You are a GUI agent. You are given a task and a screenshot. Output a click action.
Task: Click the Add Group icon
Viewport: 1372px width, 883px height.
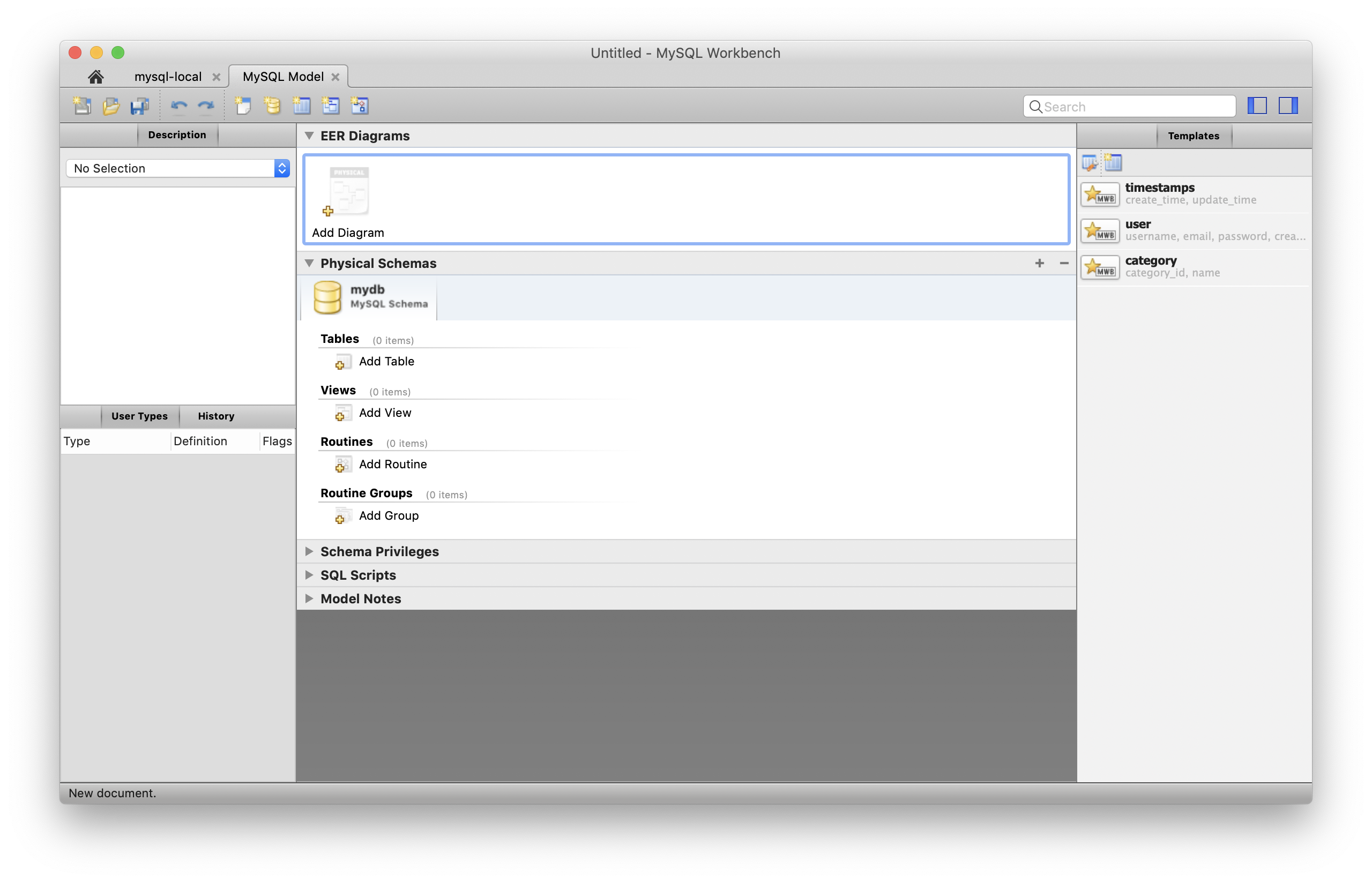[x=342, y=516]
